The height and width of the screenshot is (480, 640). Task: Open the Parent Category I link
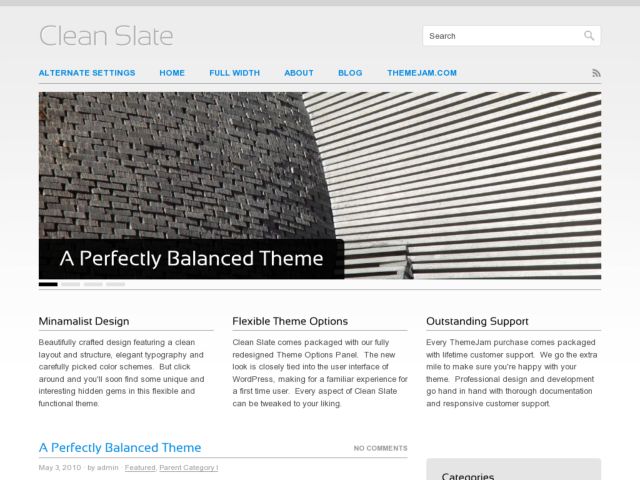tap(189, 468)
